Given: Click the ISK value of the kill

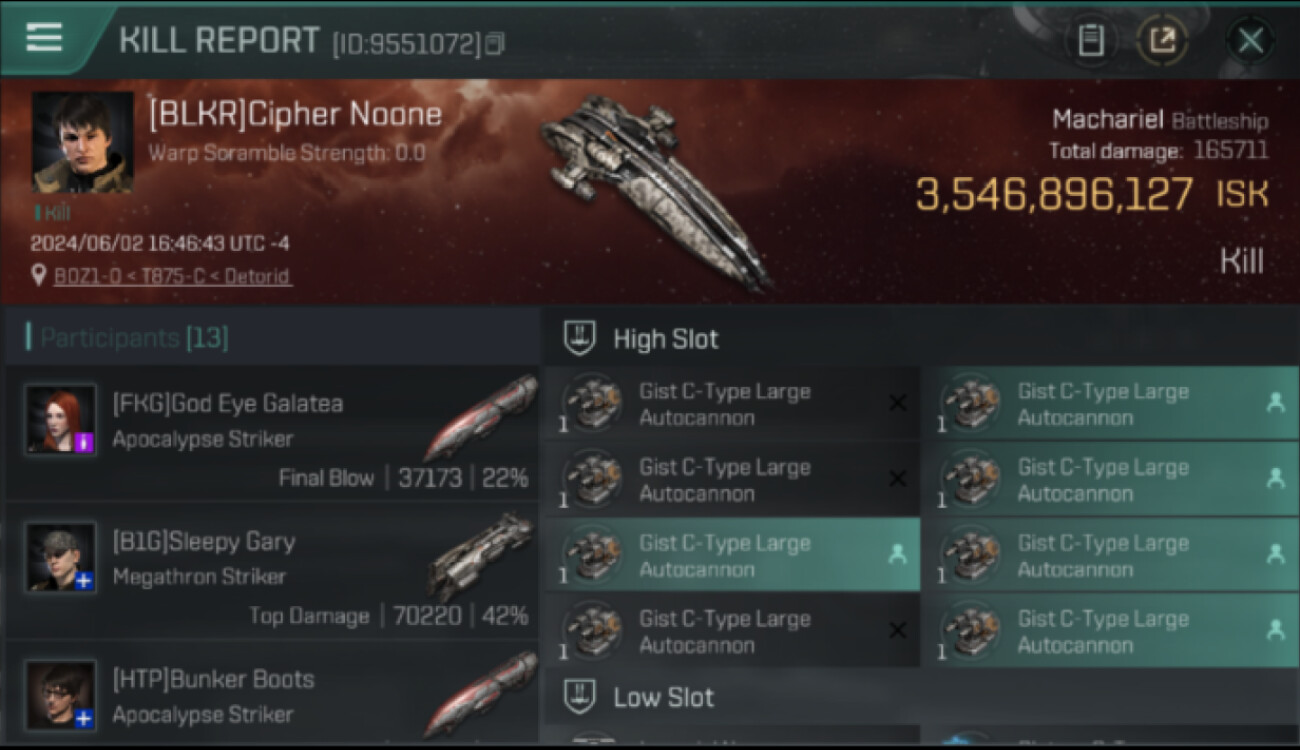Looking at the screenshot, I should coord(1091,194).
